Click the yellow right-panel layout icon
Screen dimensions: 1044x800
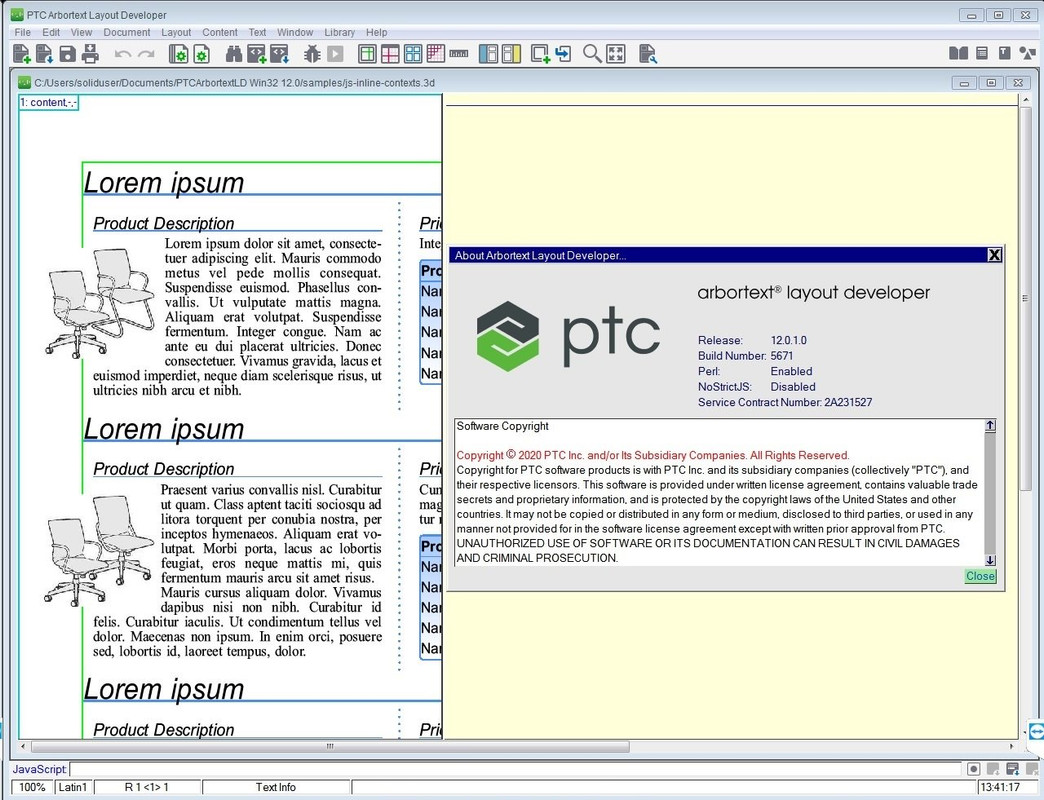click(511, 54)
